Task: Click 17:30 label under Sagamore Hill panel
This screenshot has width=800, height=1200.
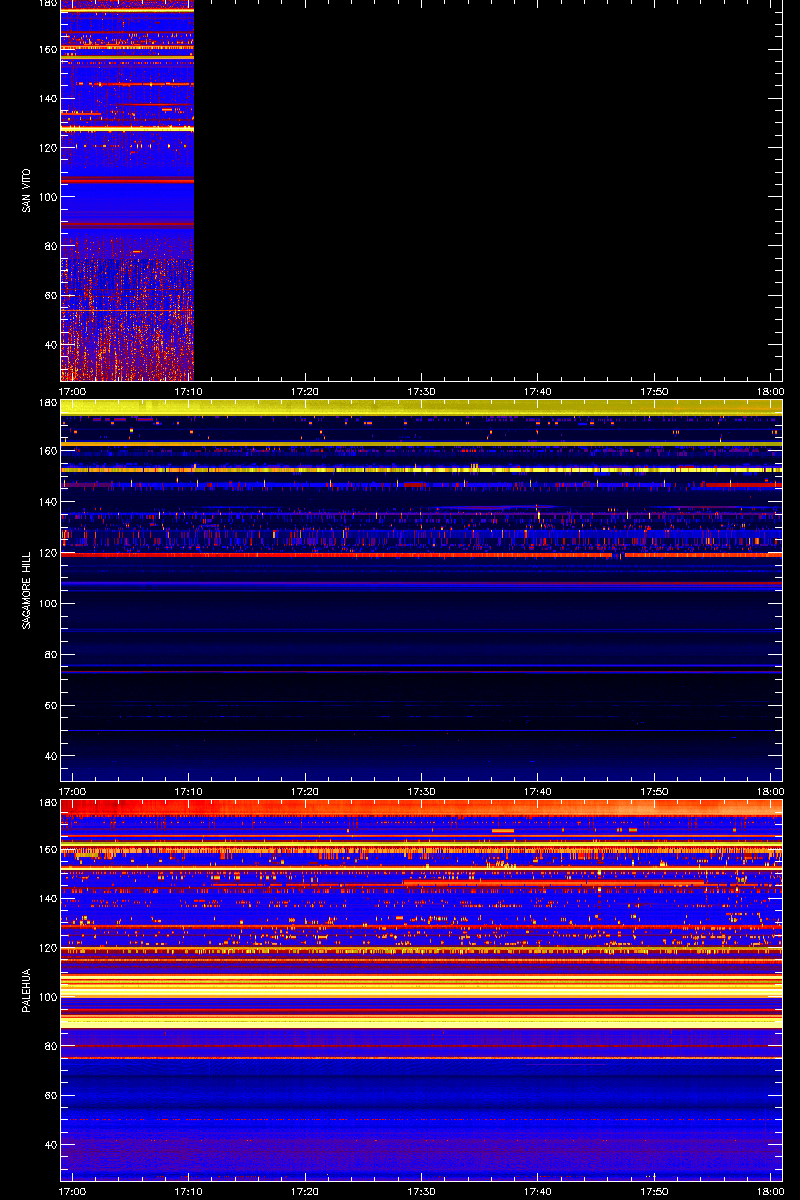Action: [x=422, y=791]
